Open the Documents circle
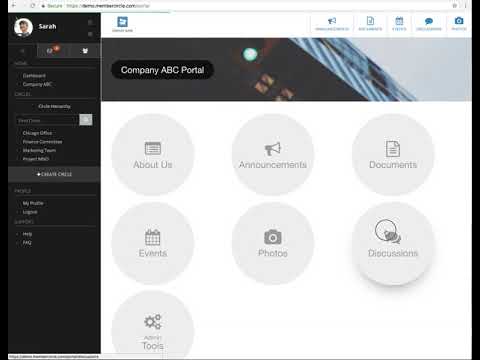This screenshot has width=480, height=360. pos(393,155)
